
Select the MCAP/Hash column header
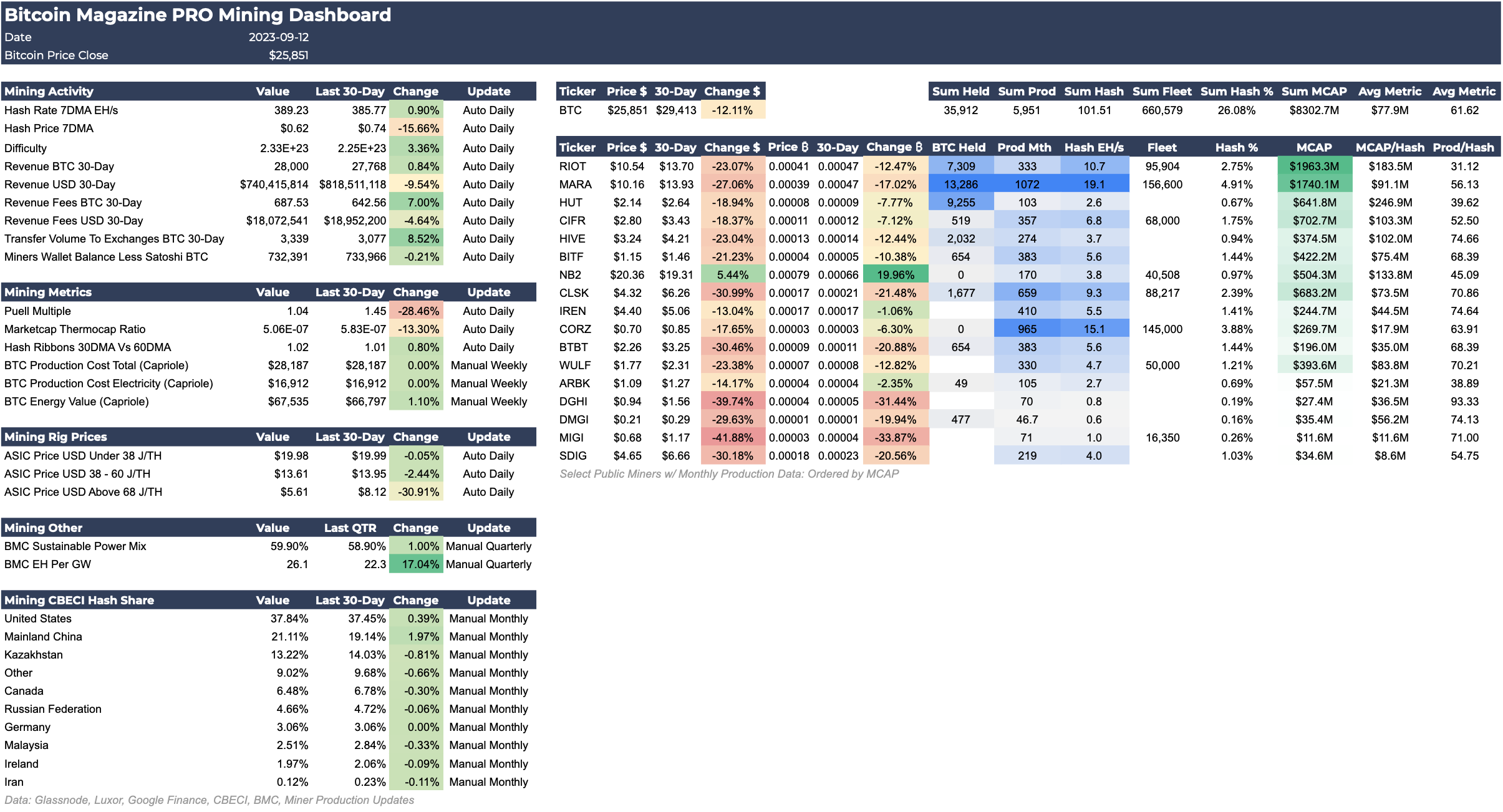pyautogui.click(x=1390, y=148)
